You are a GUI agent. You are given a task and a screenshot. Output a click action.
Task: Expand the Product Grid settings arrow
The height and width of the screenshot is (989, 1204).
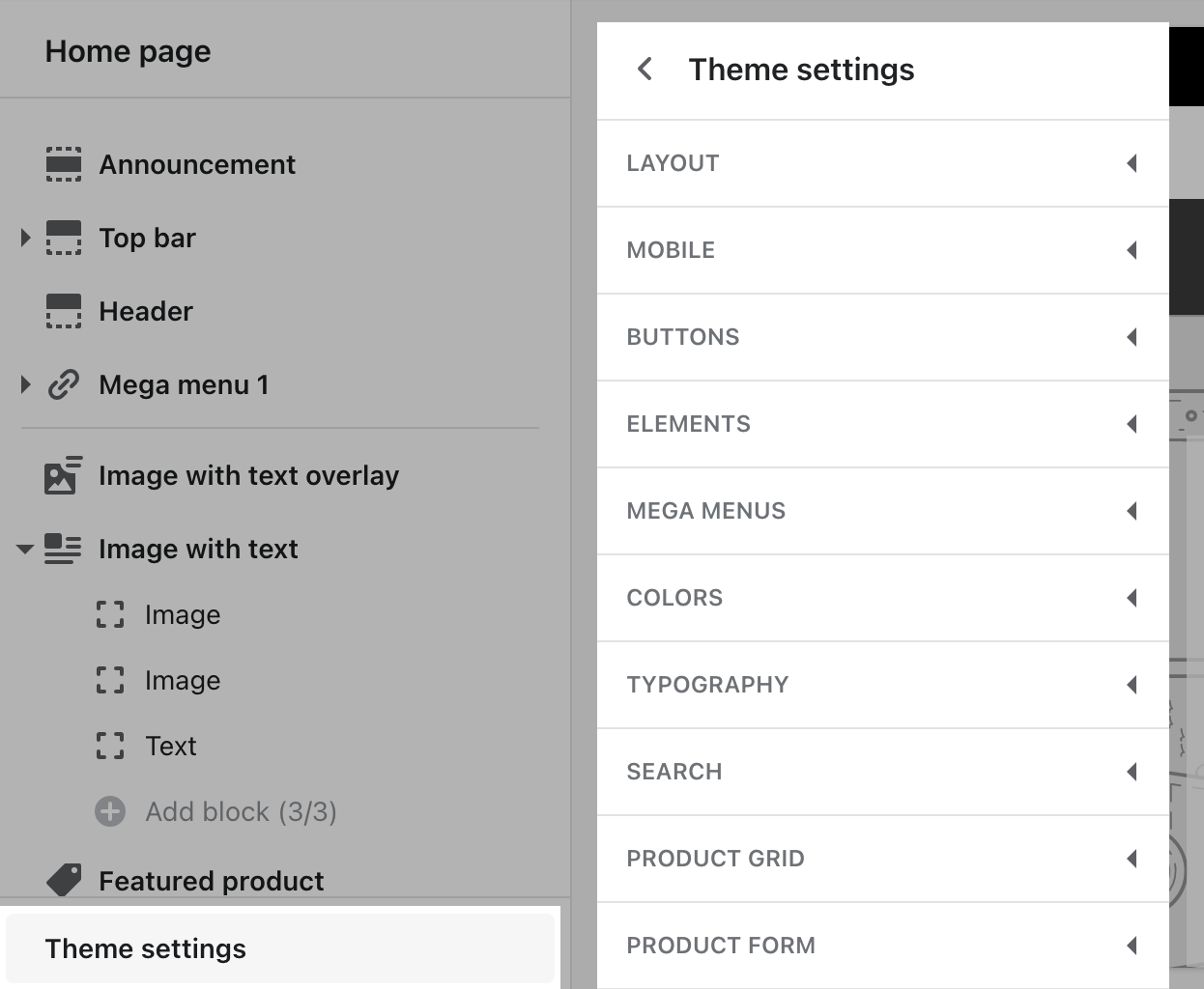point(1132,859)
